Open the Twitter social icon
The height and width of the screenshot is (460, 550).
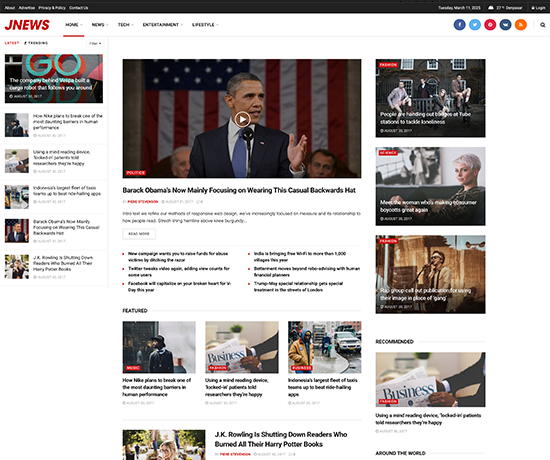pos(475,25)
